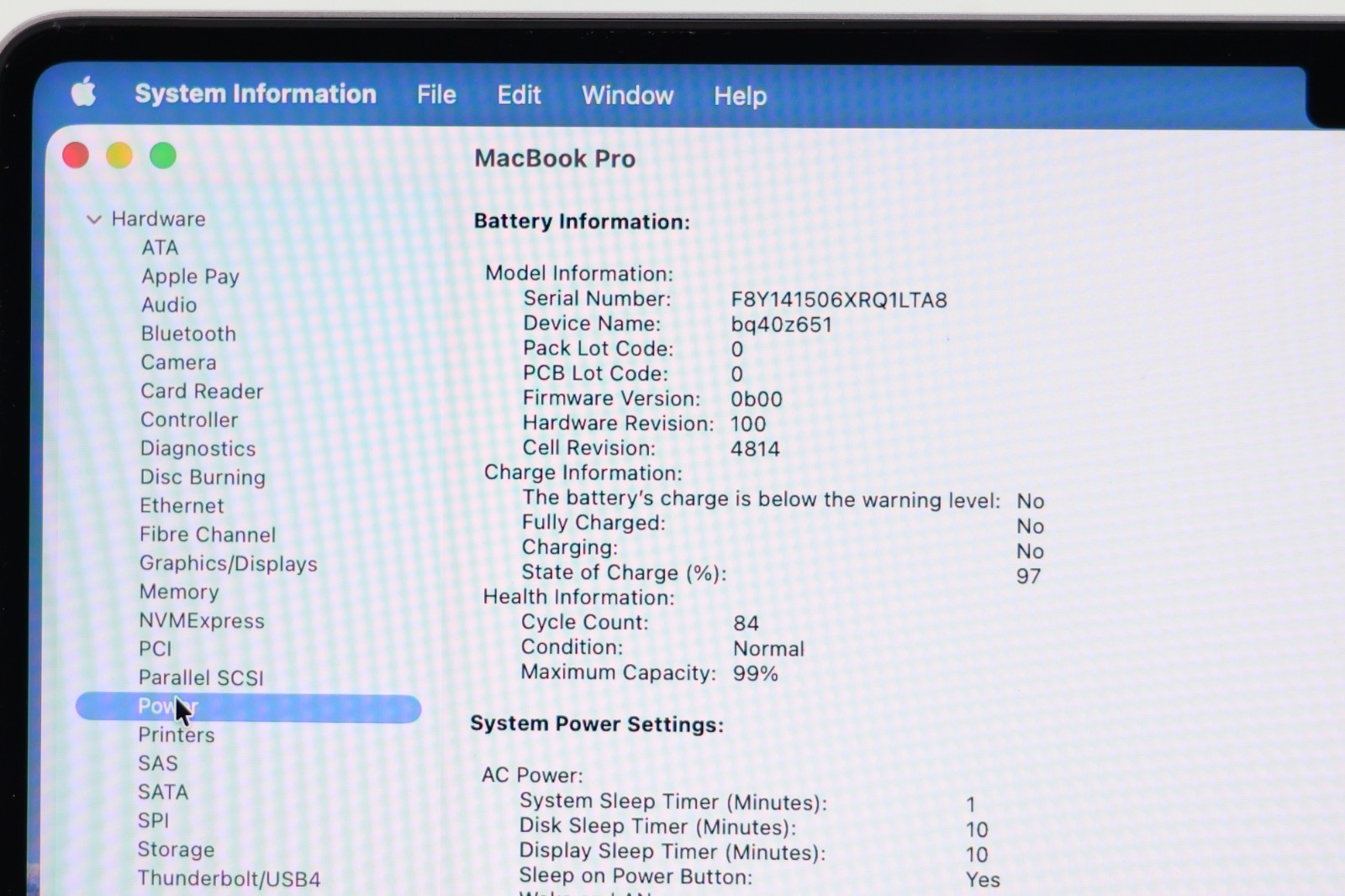Select Apple Pay in hardware list
This screenshot has height=896, width=1345.
190,277
